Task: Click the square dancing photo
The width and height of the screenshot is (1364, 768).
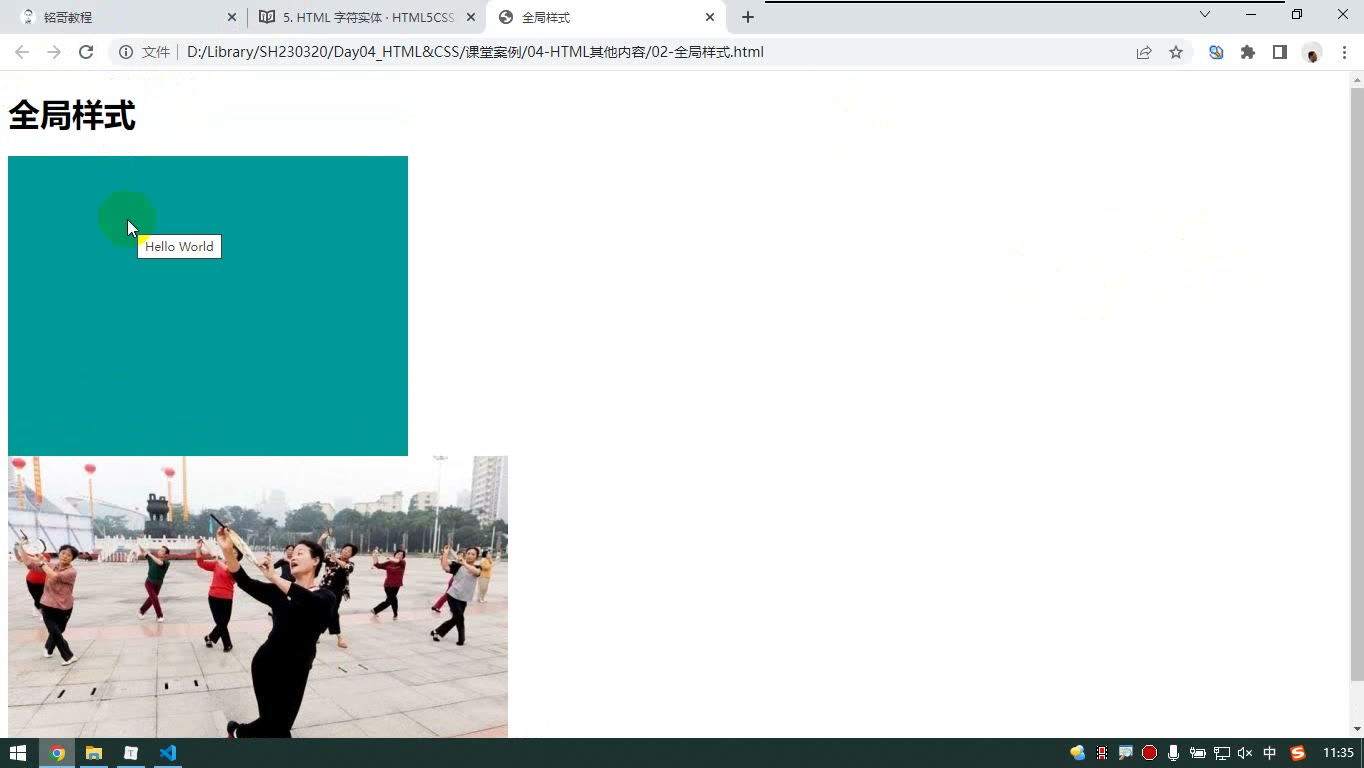Action: (258, 597)
